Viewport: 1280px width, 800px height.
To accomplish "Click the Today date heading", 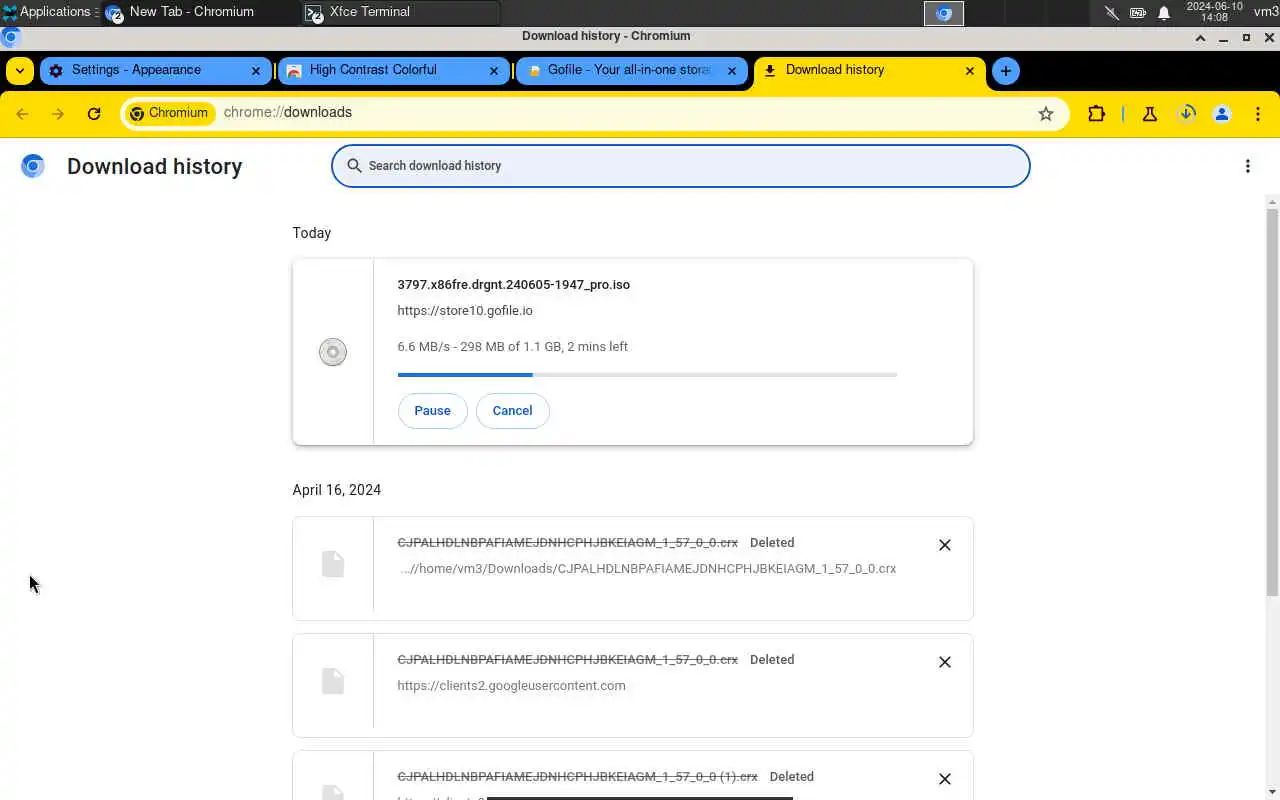I will tap(312, 233).
